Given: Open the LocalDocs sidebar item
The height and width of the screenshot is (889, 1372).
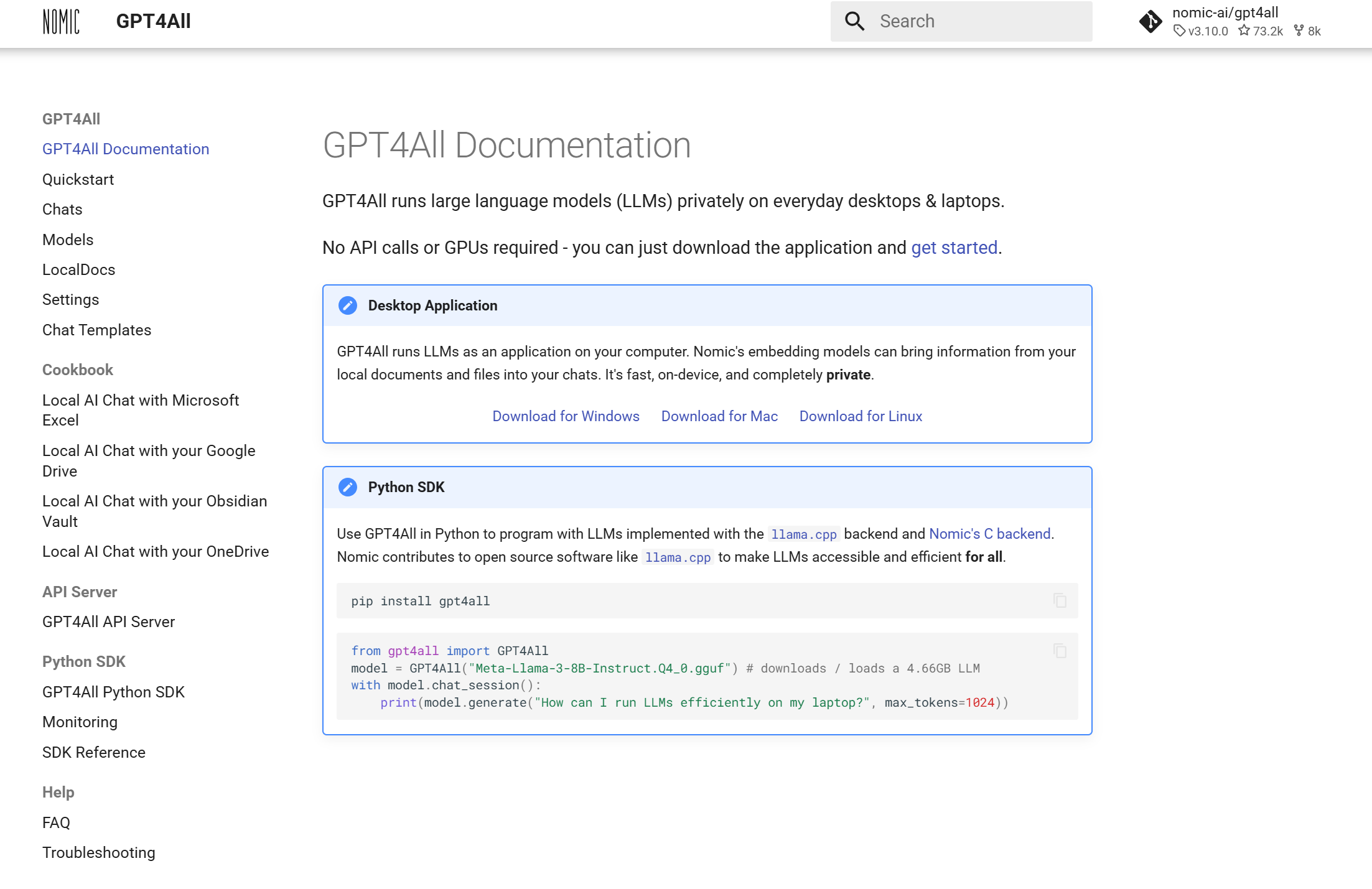Looking at the screenshot, I should click(x=78, y=269).
